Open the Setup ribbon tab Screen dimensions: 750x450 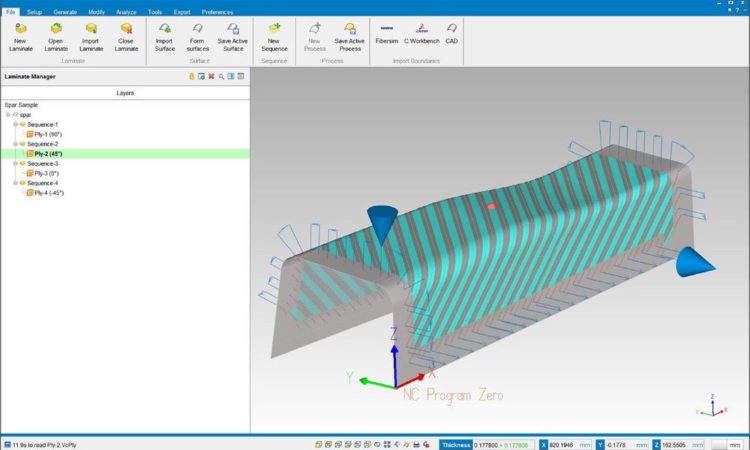click(x=34, y=12)
